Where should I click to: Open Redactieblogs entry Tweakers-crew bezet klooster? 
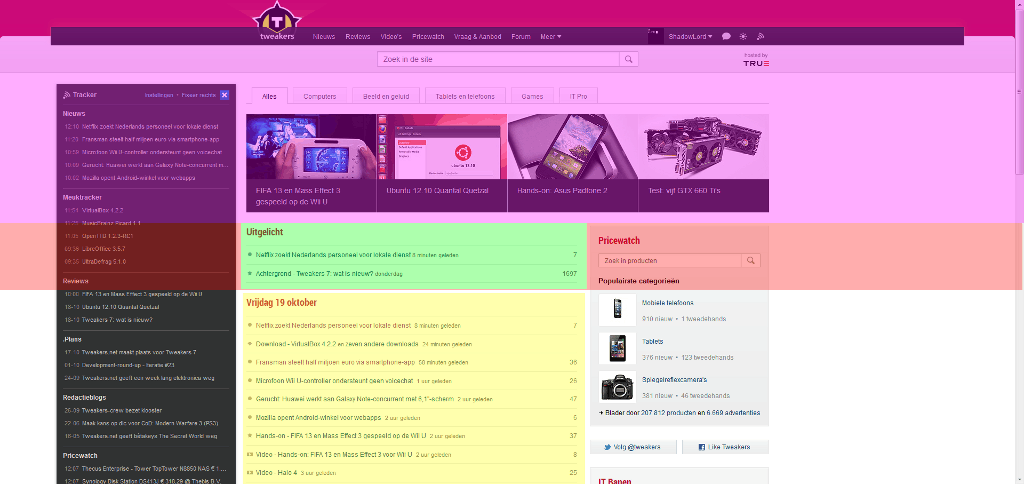coord(121,411)
